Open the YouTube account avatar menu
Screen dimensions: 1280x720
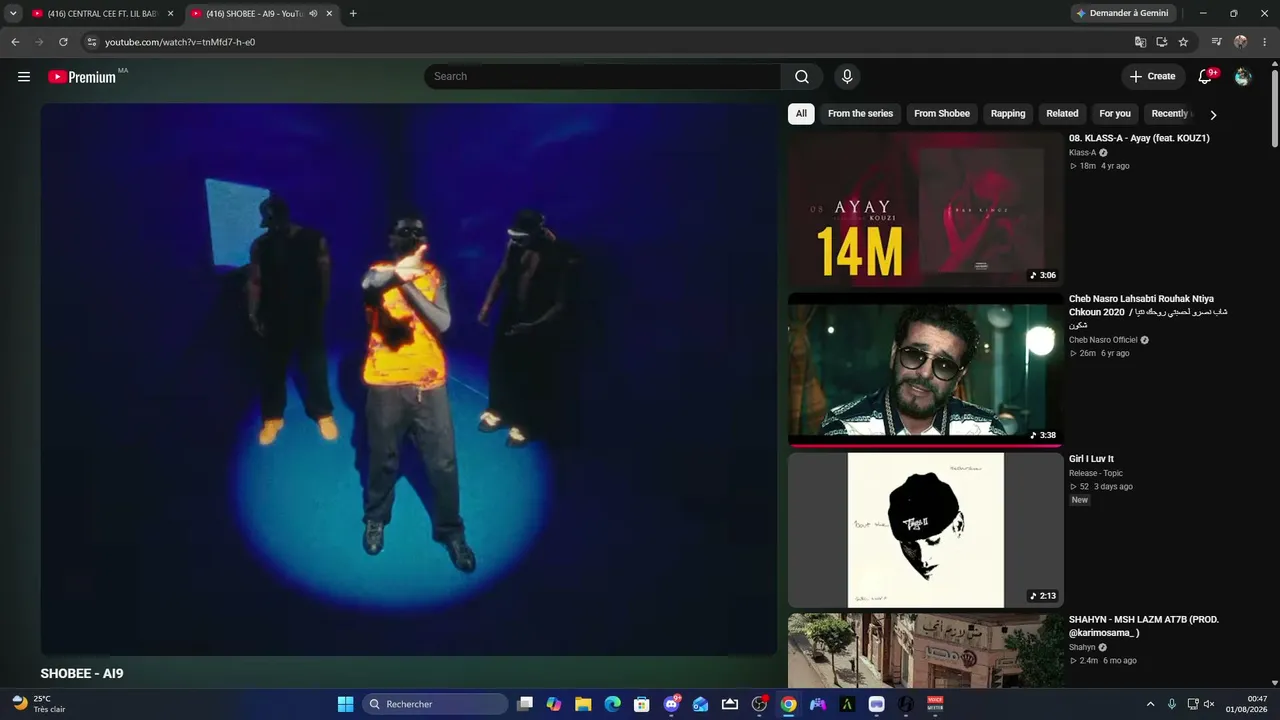pyautogui.click(x=1243, y=77)
